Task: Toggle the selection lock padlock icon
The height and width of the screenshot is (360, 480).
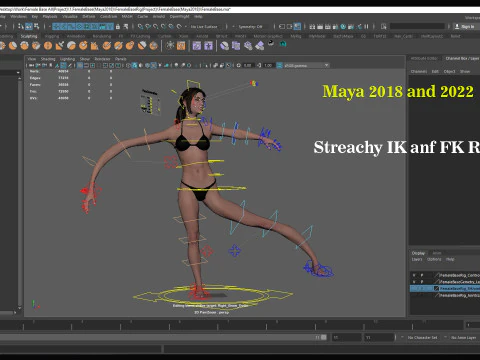Action: (118, 26)
